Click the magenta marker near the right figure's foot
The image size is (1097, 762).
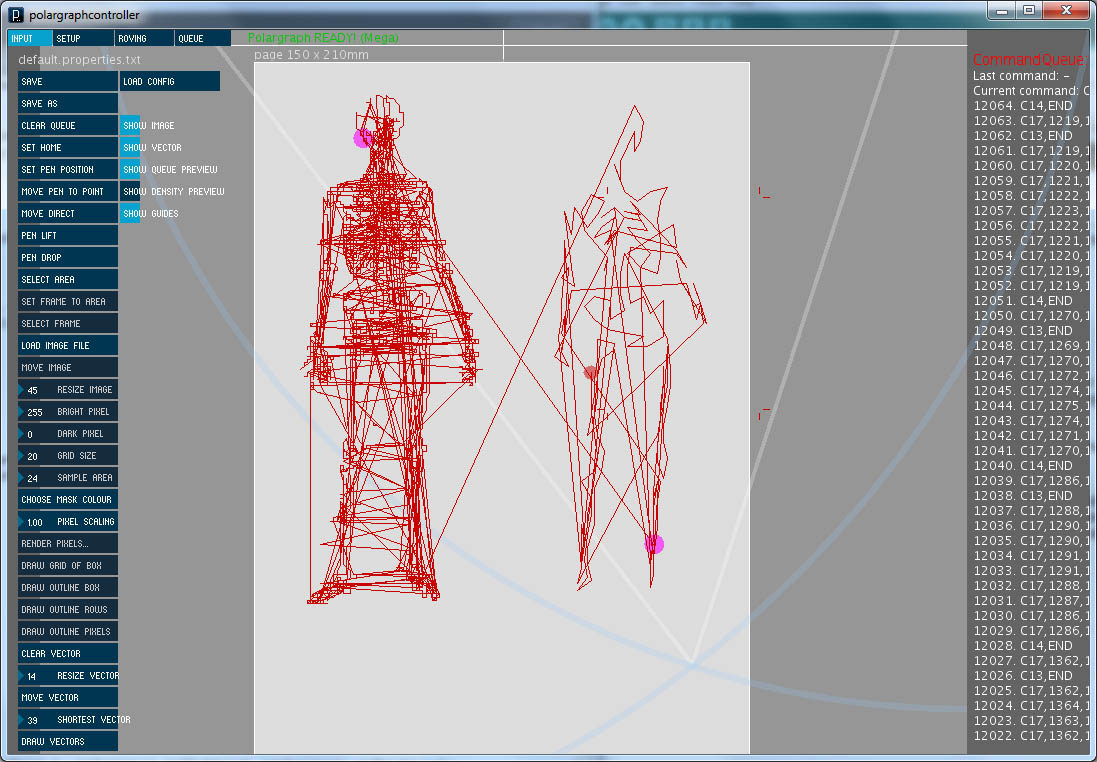coord(654,544)
